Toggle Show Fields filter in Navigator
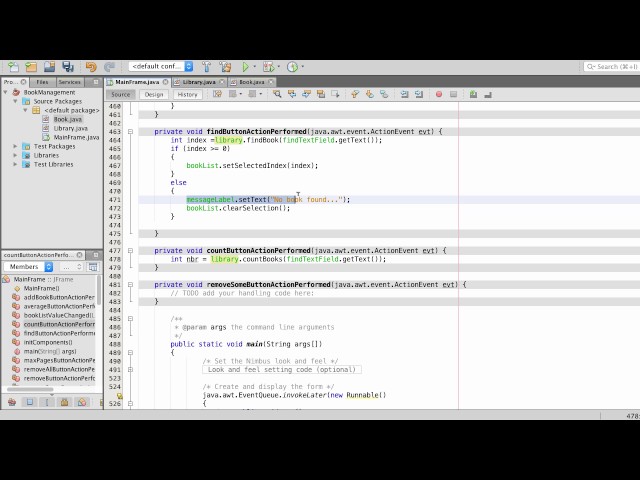This screenshot has width=640, height=480. coord(29,402)
